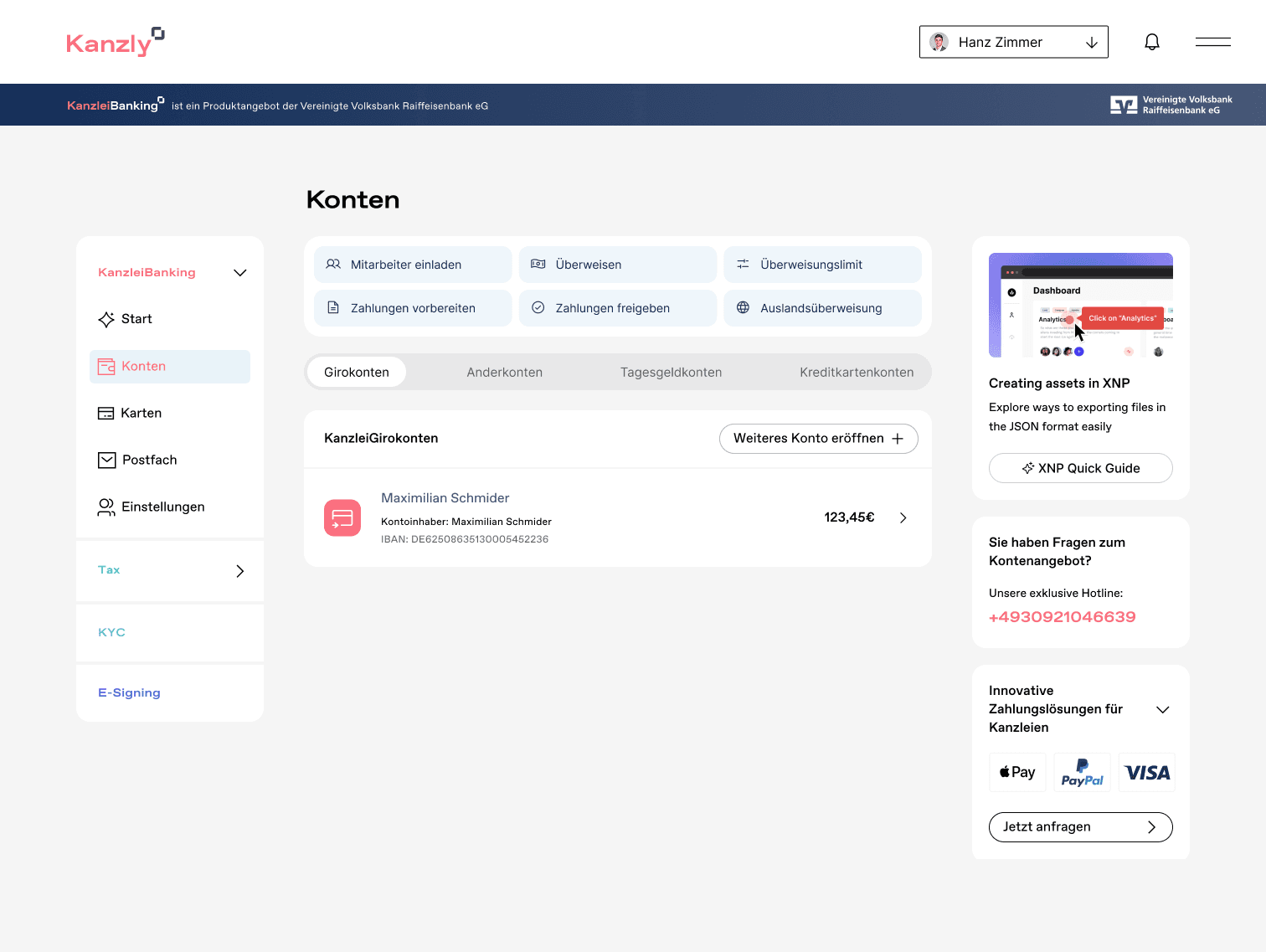Click the Überweisen button
Viewport: 1266px width, 952px height.
coord(617,265)
